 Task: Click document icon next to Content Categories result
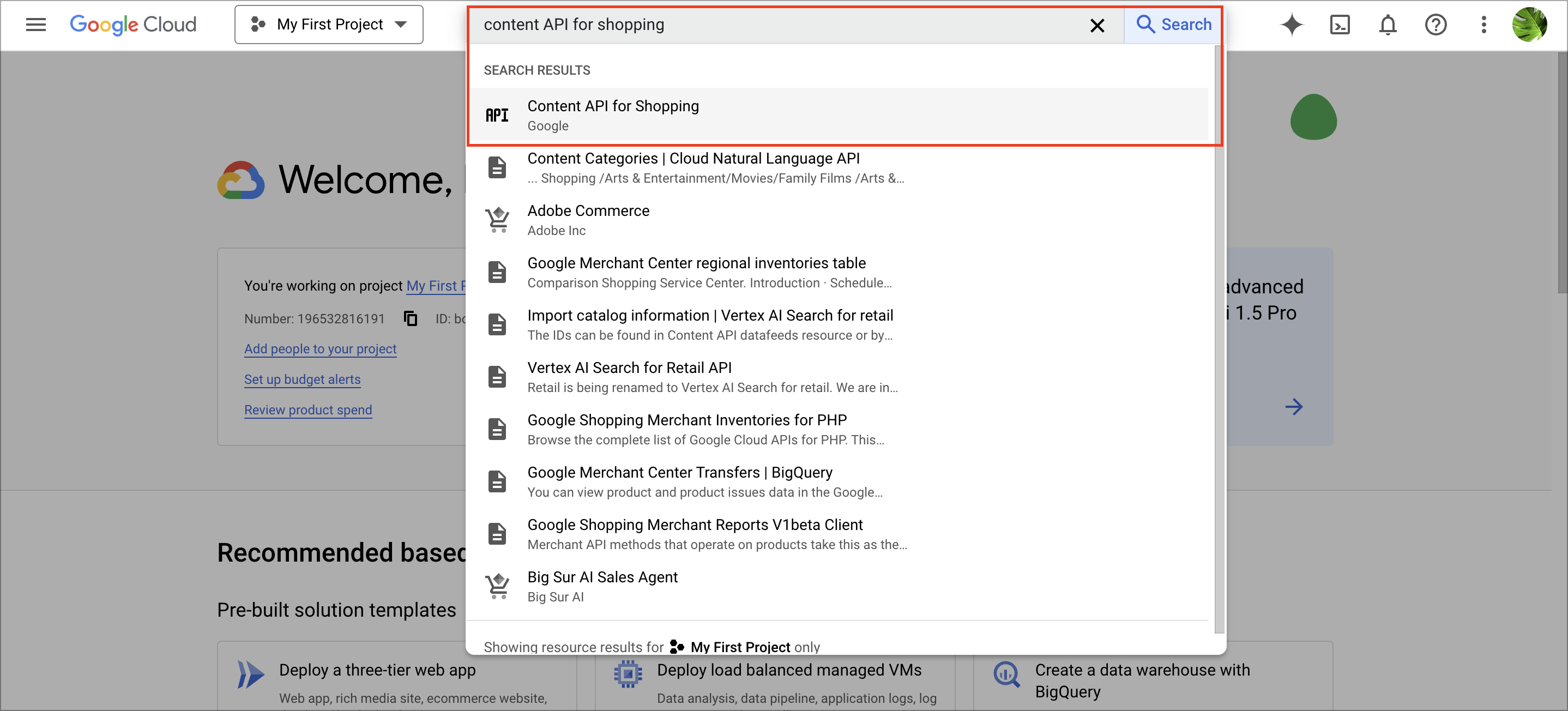(497, 167)
